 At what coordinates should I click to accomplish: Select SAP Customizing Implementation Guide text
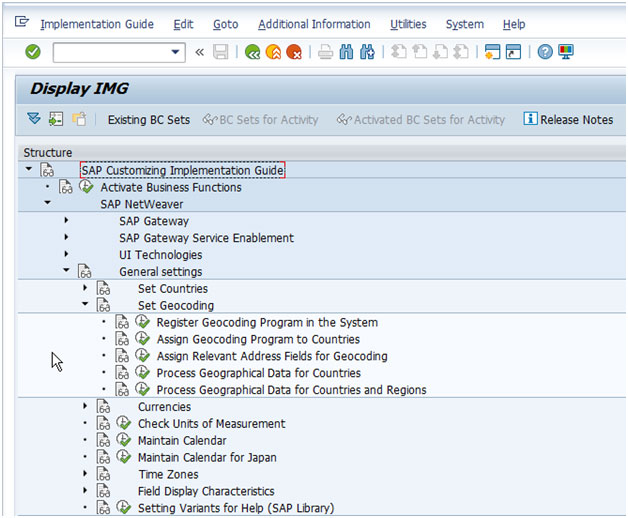tap(183, 170)
